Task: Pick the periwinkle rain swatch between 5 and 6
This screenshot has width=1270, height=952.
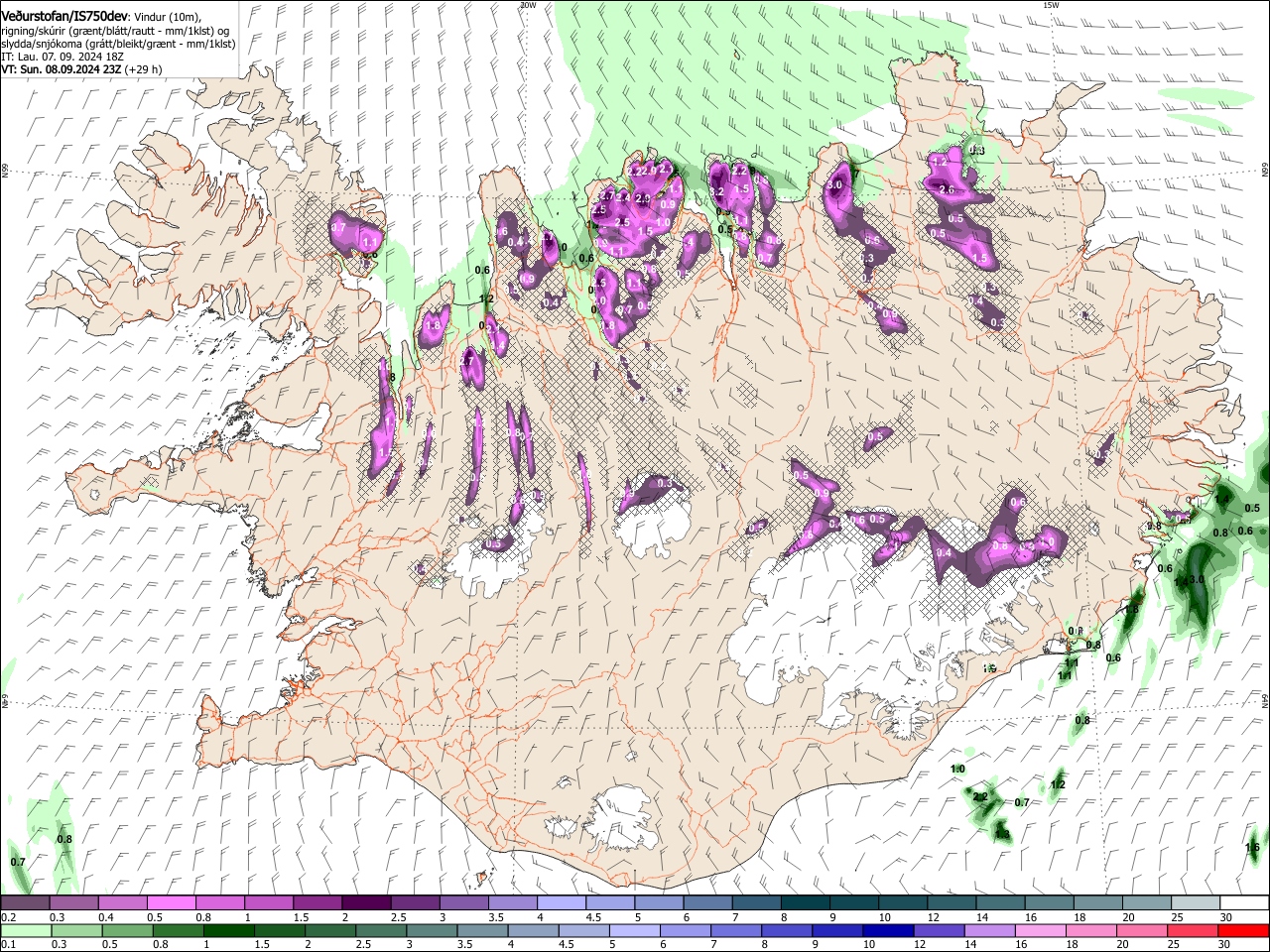Action: point(634,930)
